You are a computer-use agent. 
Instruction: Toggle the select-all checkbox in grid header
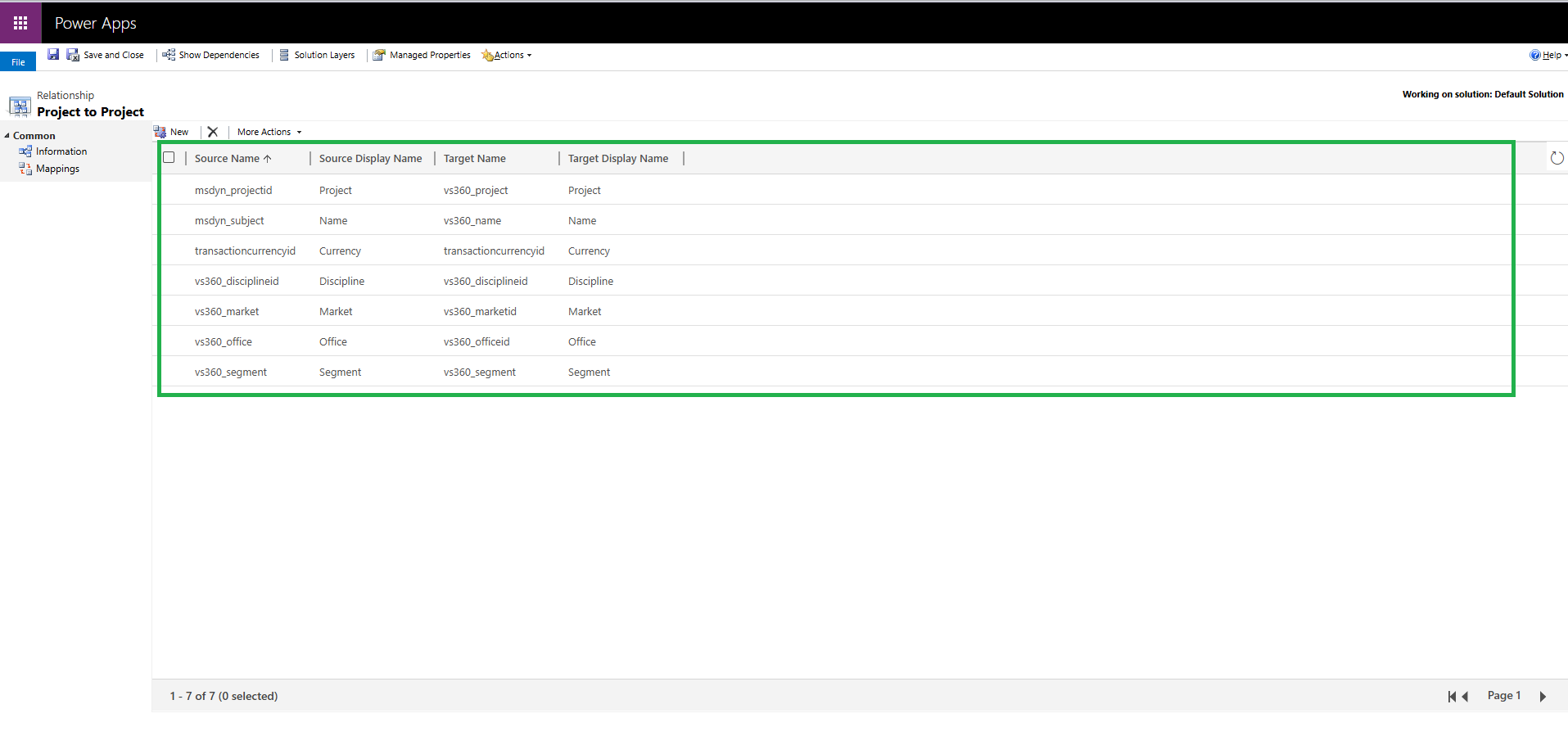coord(169,157)
